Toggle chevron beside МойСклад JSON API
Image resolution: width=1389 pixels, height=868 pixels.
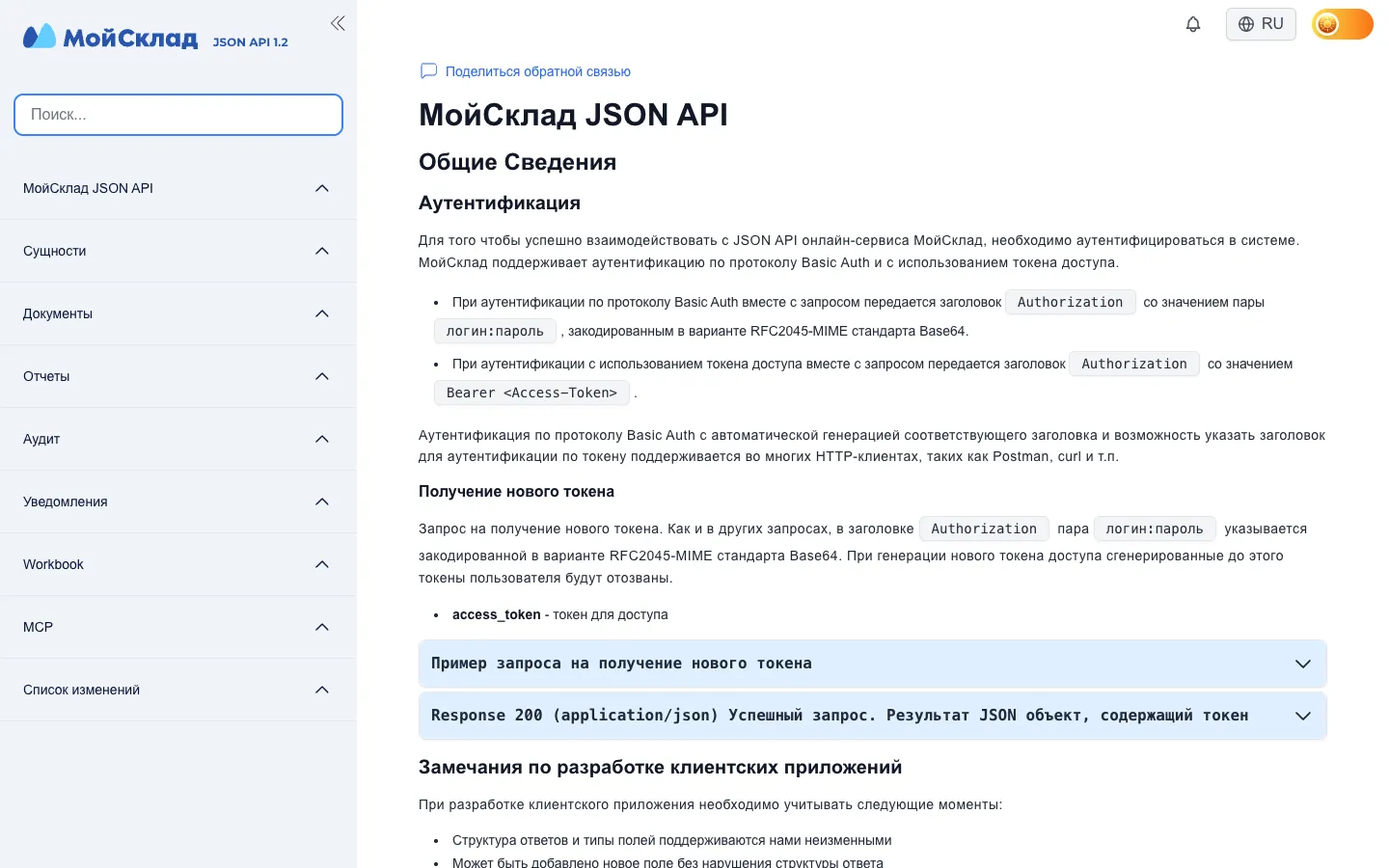[322, 188]
